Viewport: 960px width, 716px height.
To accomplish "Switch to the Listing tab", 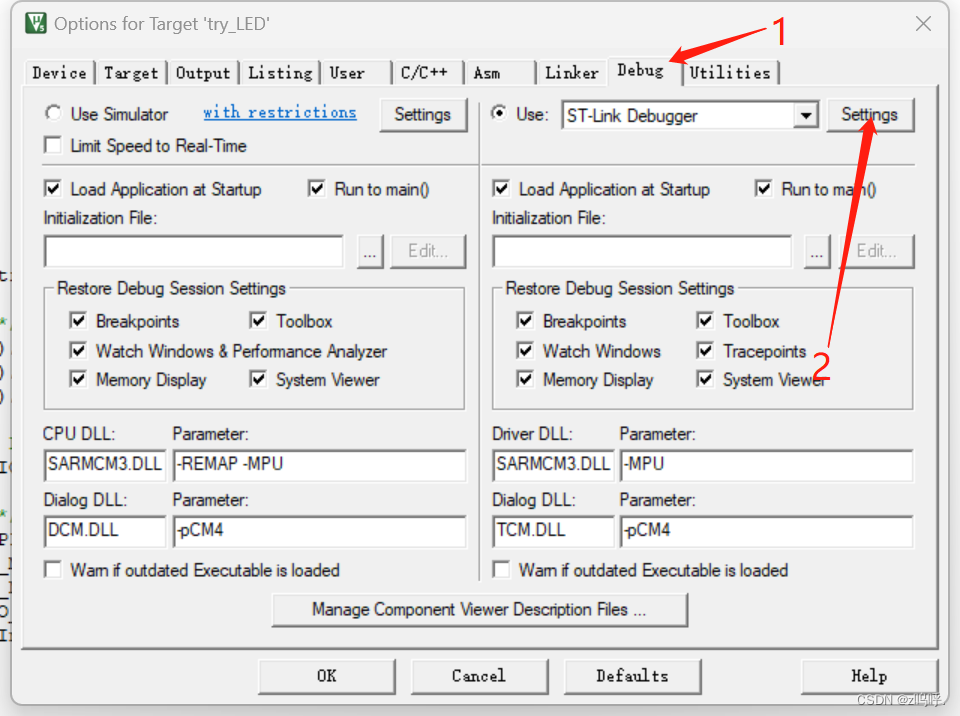I will tap(280, 73).
